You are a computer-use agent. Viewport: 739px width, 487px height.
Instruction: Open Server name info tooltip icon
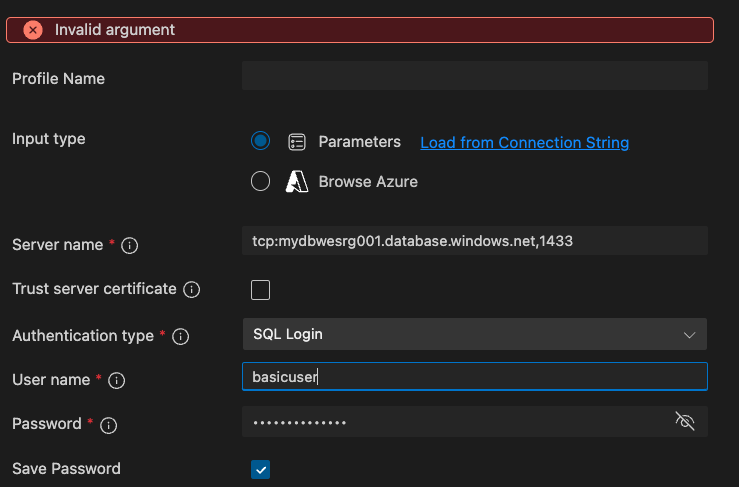tap(130, 246)
